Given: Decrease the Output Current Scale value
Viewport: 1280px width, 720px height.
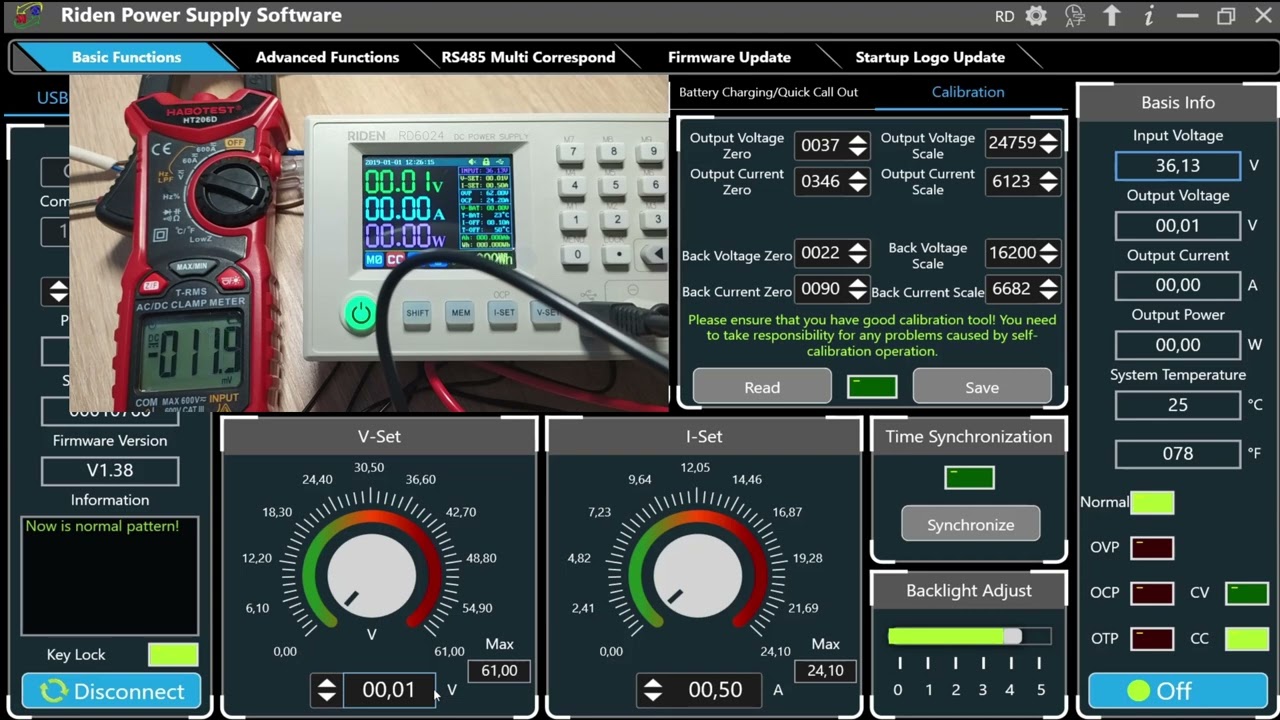Looking at the screenshot, I should [1048, 187].
